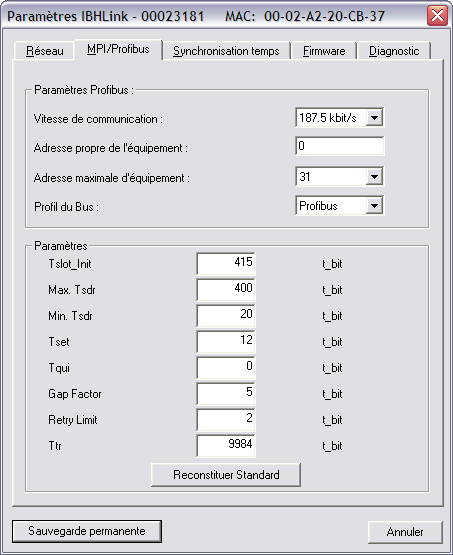Click the 31 maximum address value
Screen dimensions: 453x555
click(x=305, y=177)
